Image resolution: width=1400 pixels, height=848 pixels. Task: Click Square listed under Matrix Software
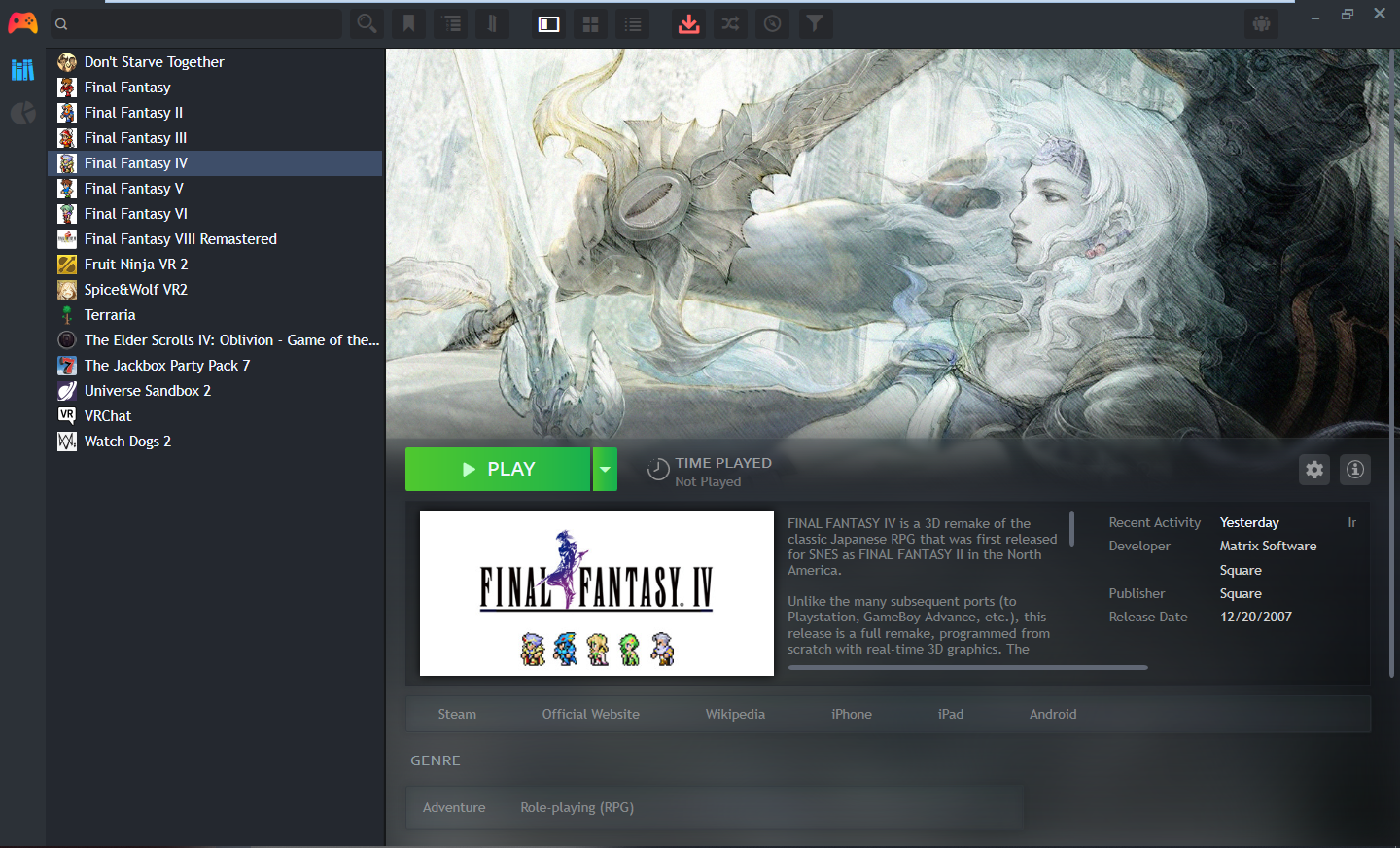tap(1241, 571)
